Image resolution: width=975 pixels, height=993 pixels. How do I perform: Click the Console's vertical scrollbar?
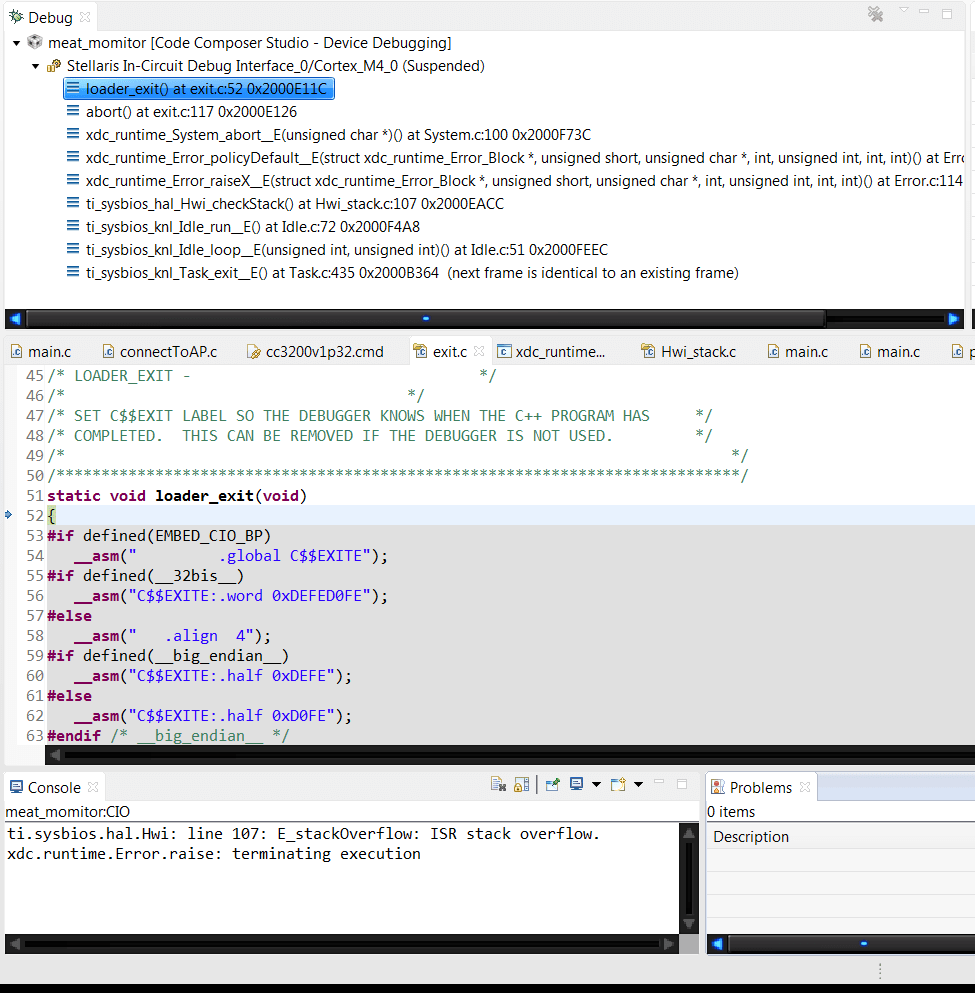click(688, 880)
